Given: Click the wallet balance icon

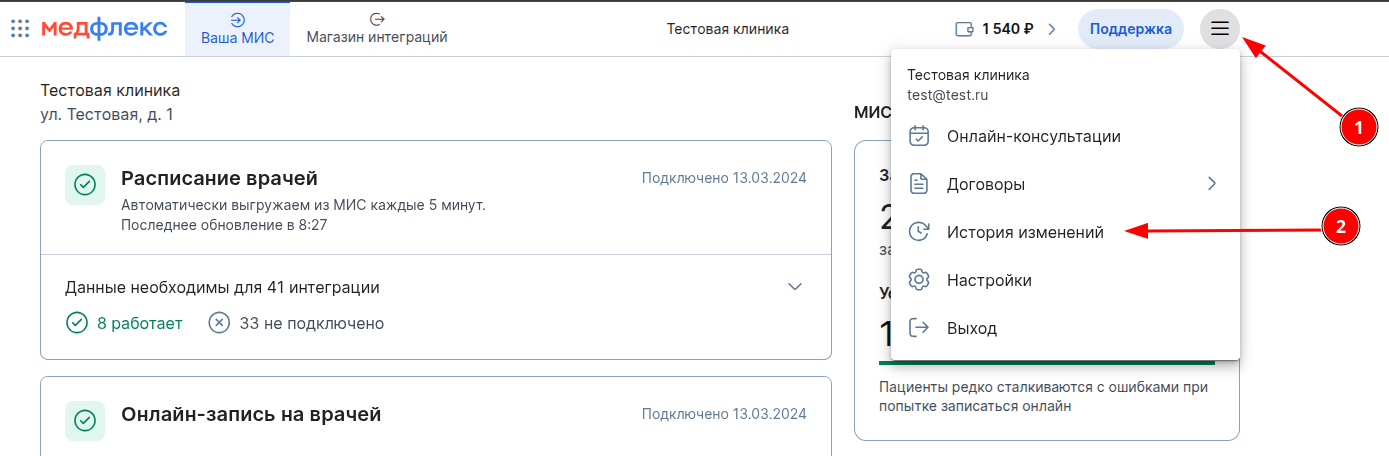Looking at the screenshot, I should coord(965,29).
